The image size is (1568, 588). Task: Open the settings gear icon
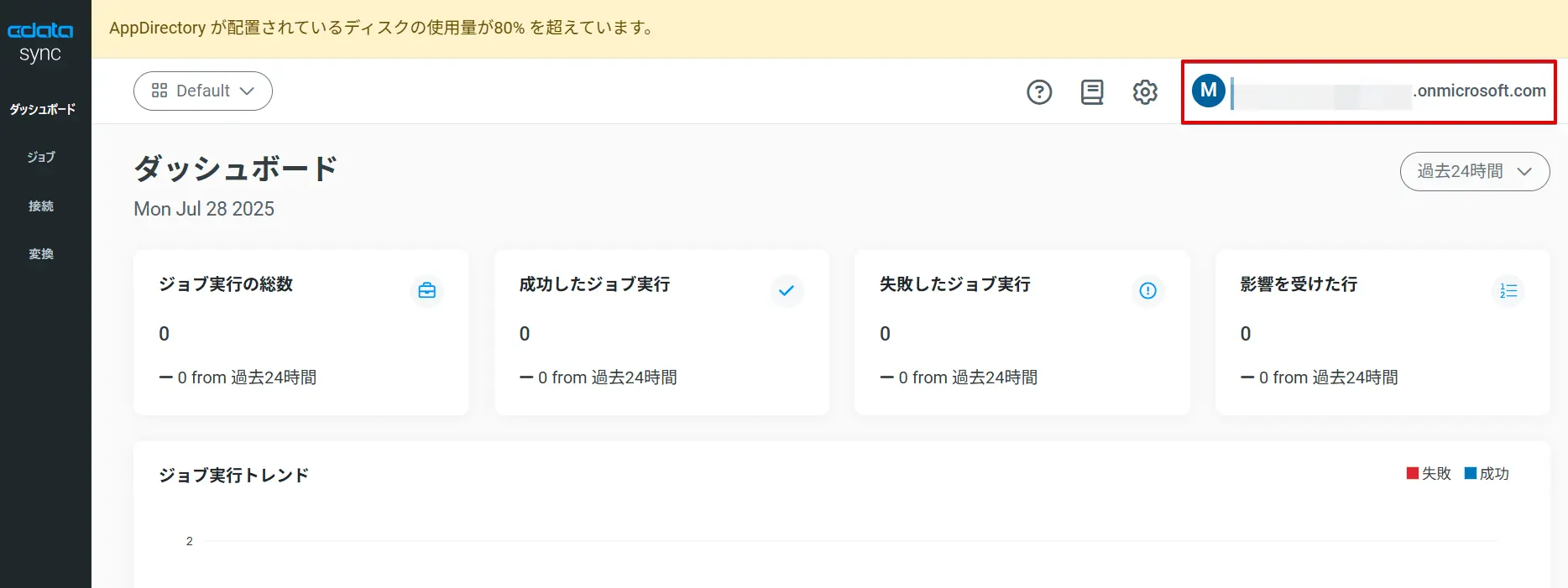pos(1145,91)
